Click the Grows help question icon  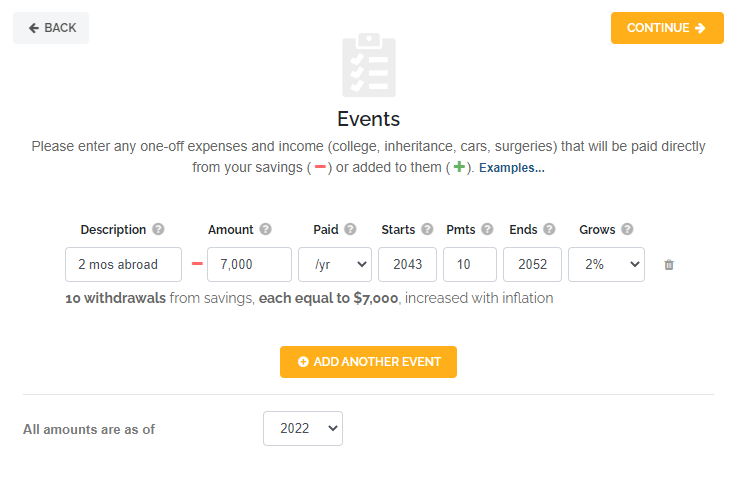(627, 229)
